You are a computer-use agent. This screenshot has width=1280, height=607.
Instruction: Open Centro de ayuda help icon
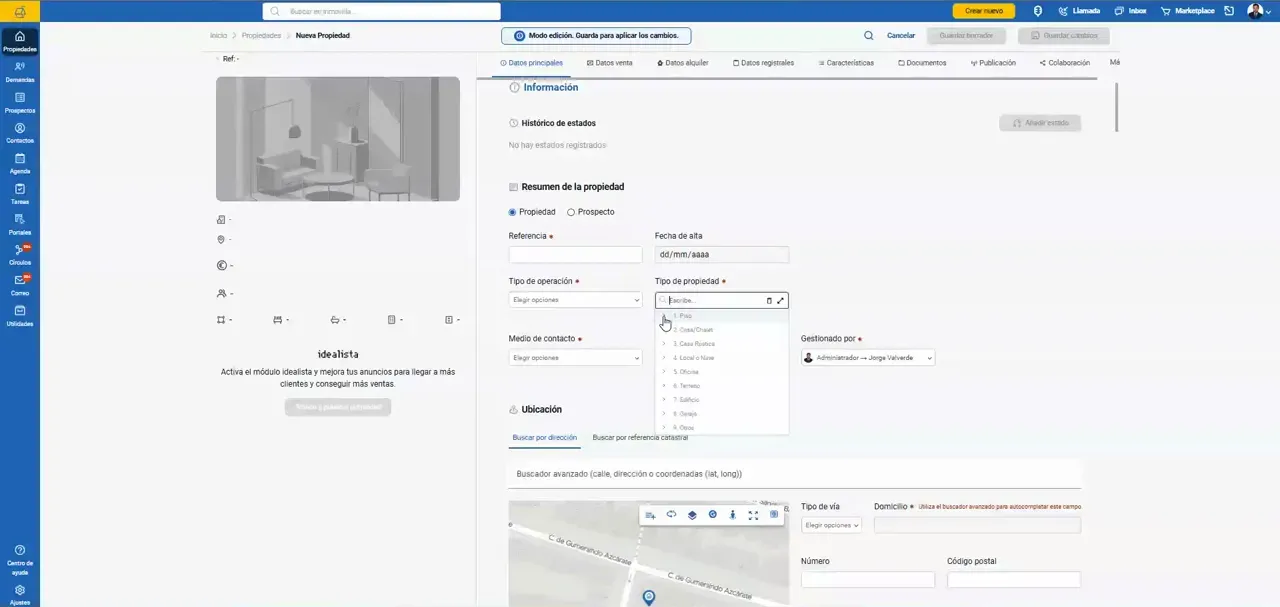point(20,560)
